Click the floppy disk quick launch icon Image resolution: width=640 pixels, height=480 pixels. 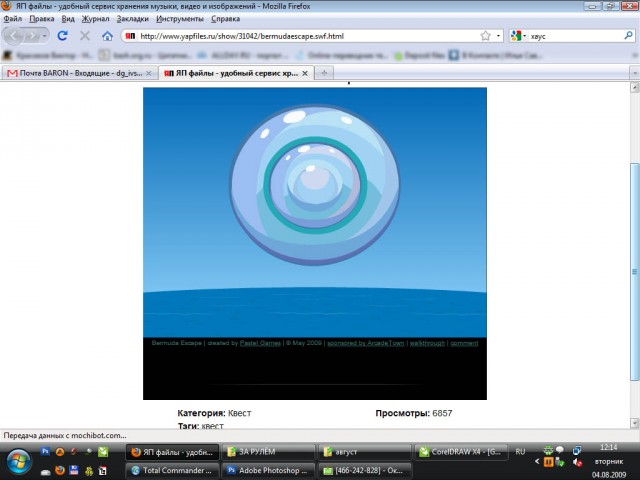coord(74,470)
